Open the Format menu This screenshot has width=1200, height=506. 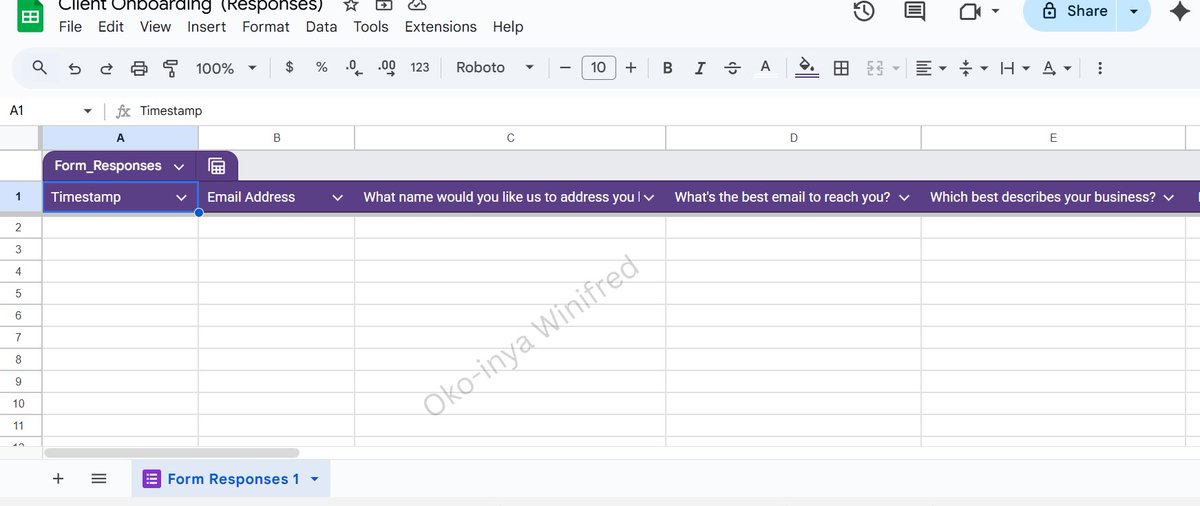click(266, 27)
